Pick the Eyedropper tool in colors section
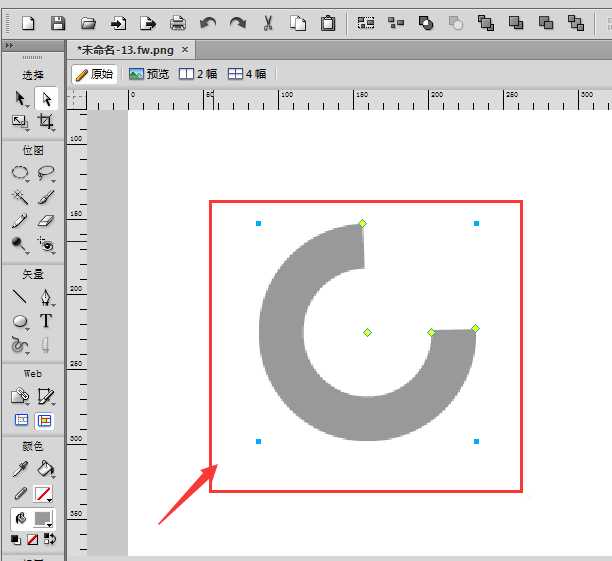The width and height of the screenshot is (612, 561). coord(20,469)
